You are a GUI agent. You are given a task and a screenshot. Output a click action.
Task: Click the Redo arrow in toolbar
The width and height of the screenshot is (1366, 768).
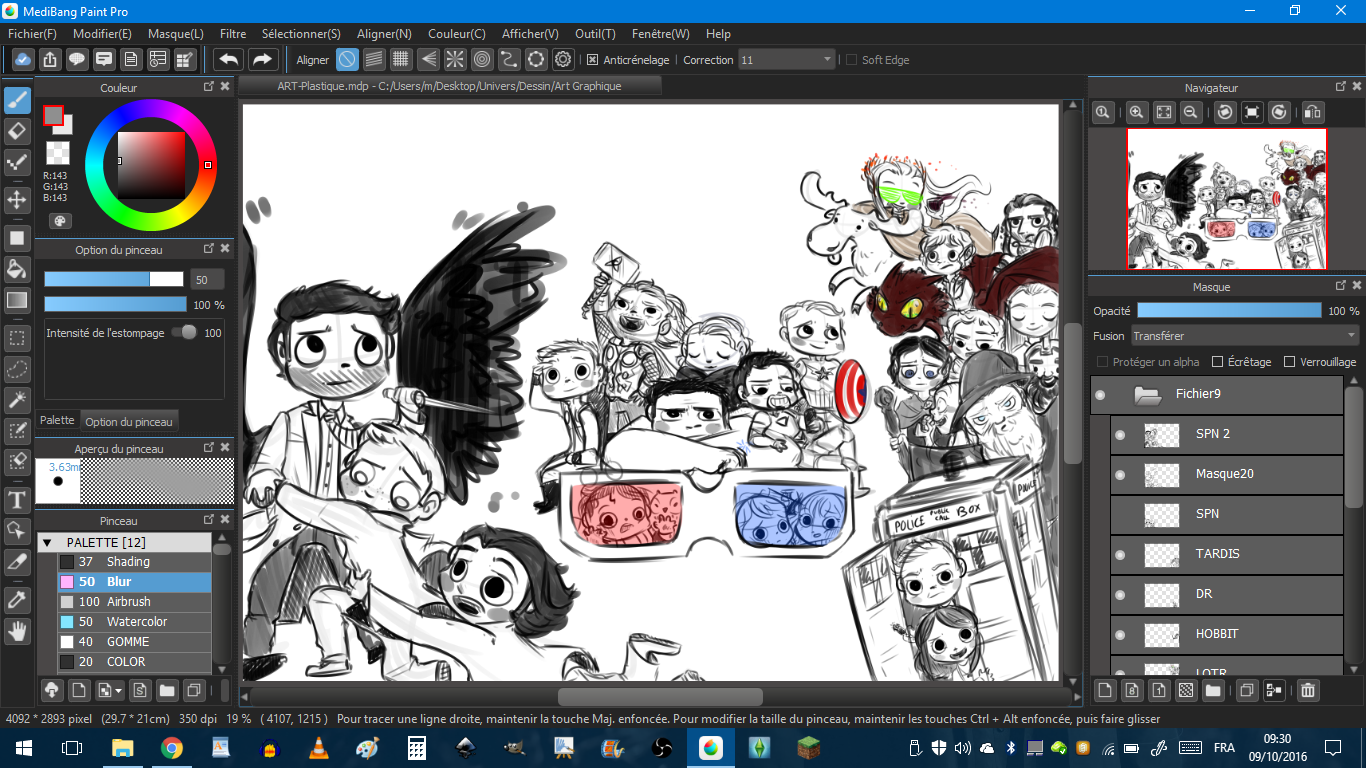tap(262, 60)
